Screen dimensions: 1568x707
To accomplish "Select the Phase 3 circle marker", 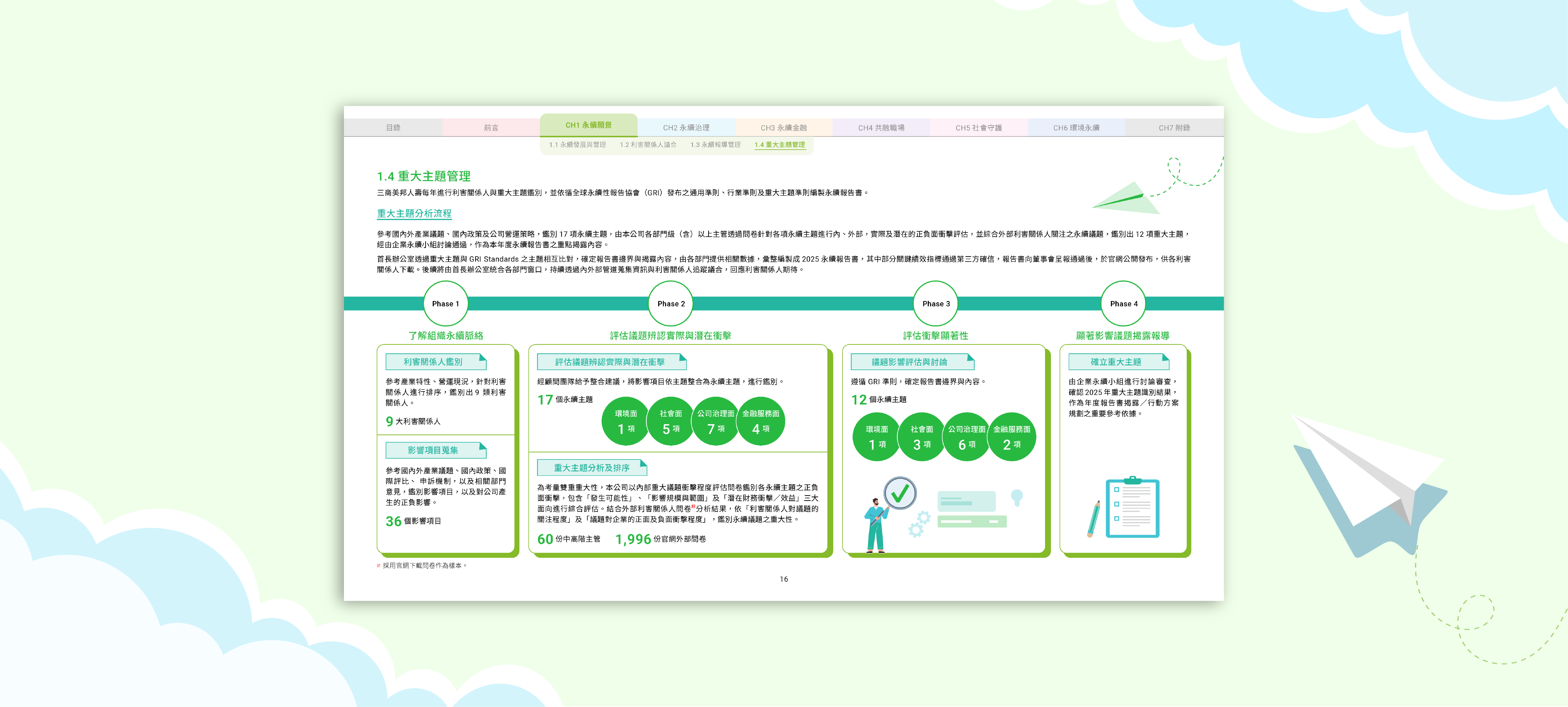I will click(936, 303).
